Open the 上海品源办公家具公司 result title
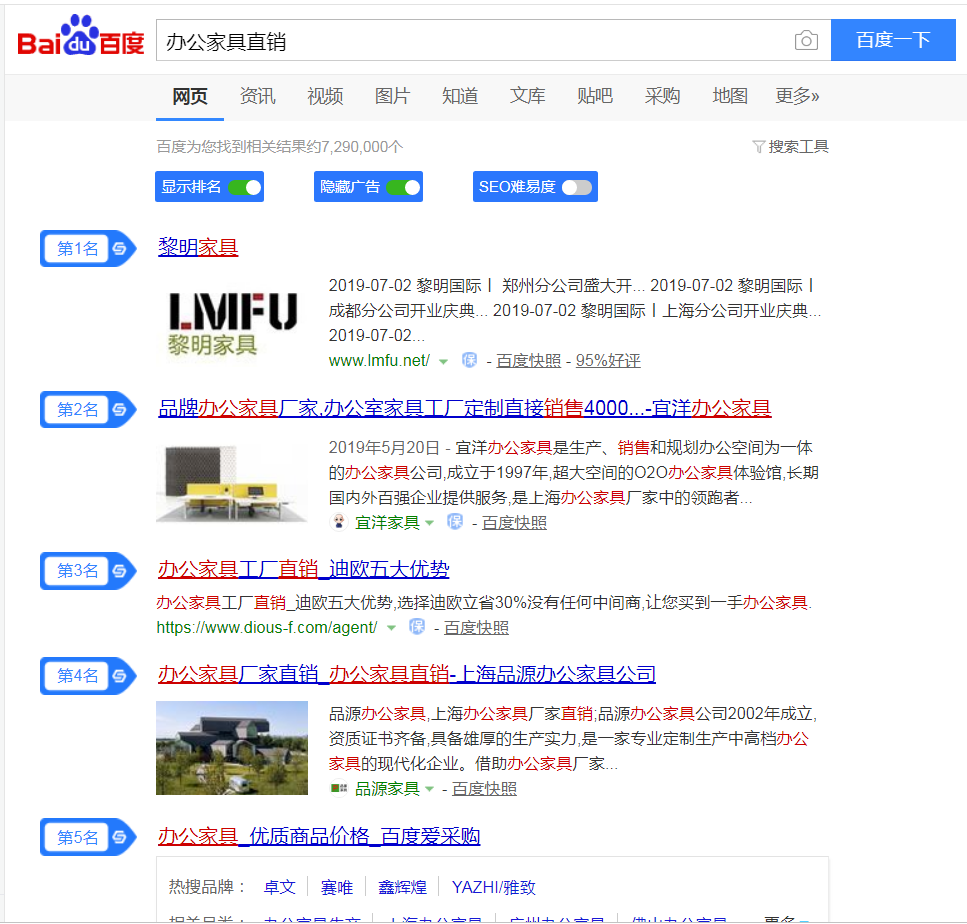The image size is (967, 924). 406,674
